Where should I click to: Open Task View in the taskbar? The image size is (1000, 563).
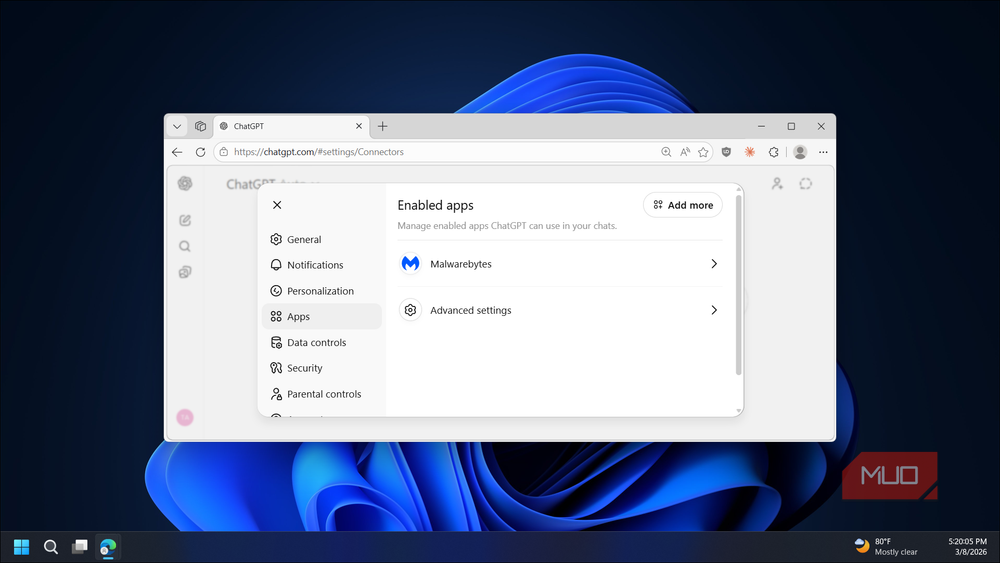(x=80, y=546)
